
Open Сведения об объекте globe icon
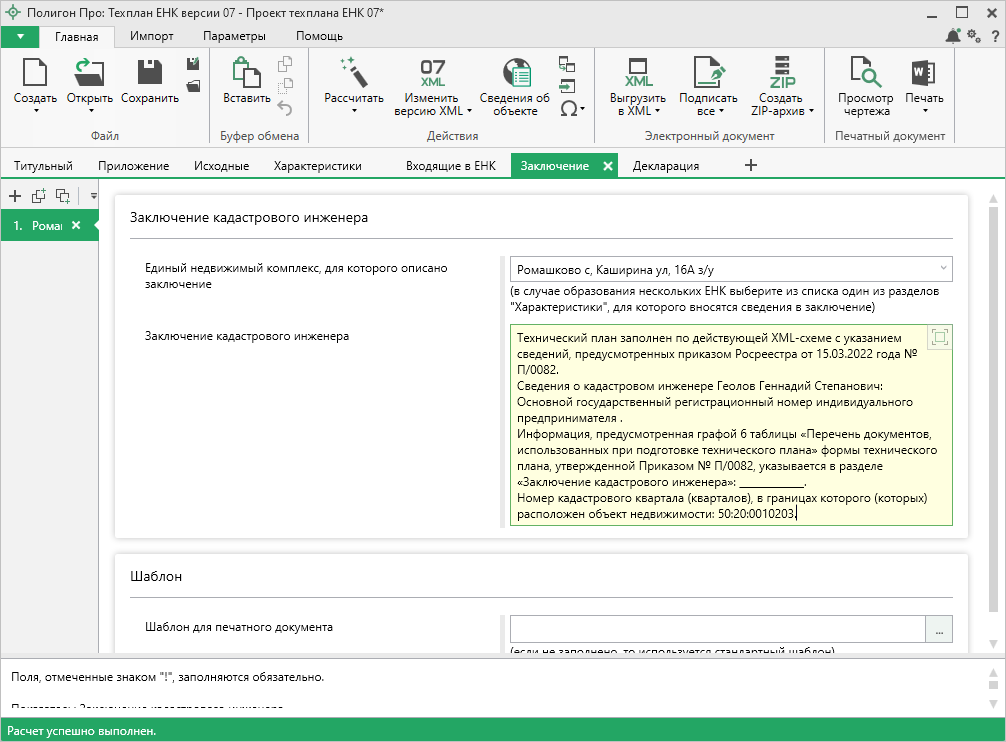(515, 72)
